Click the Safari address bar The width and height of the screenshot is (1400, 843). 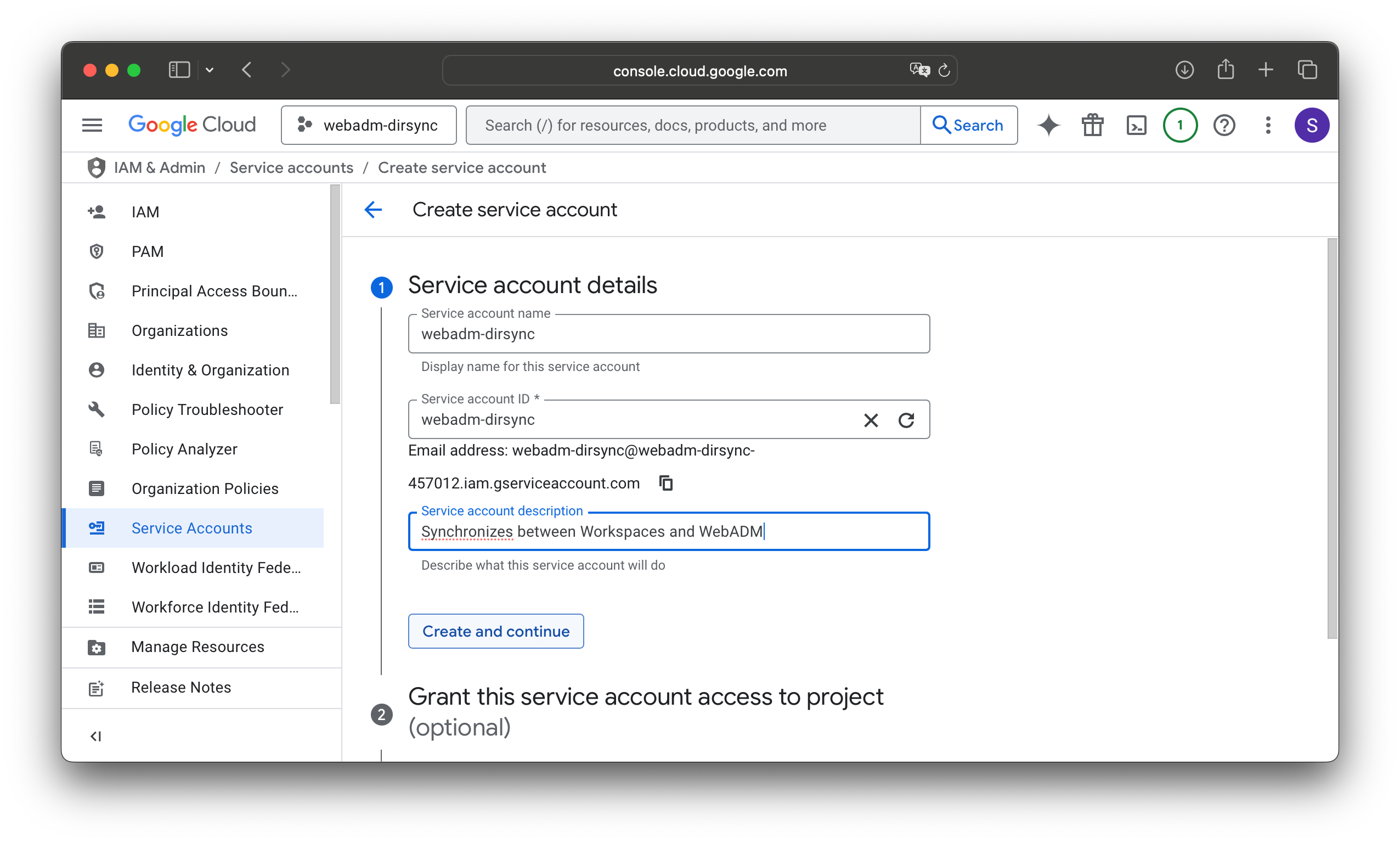[699, 70]
